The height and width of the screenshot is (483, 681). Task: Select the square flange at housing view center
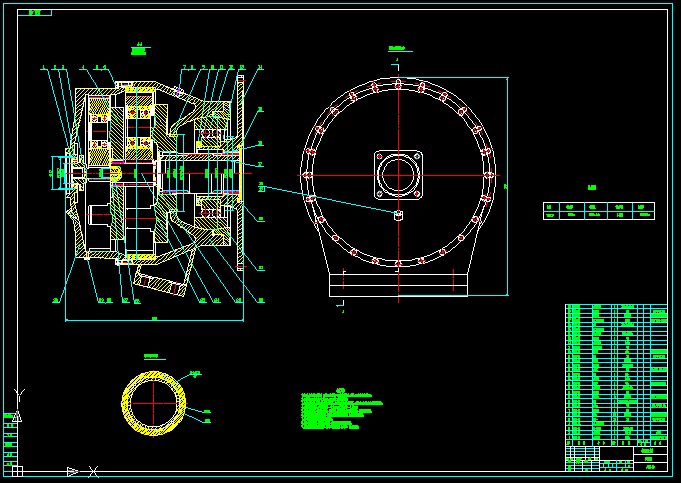pos(398,175)
